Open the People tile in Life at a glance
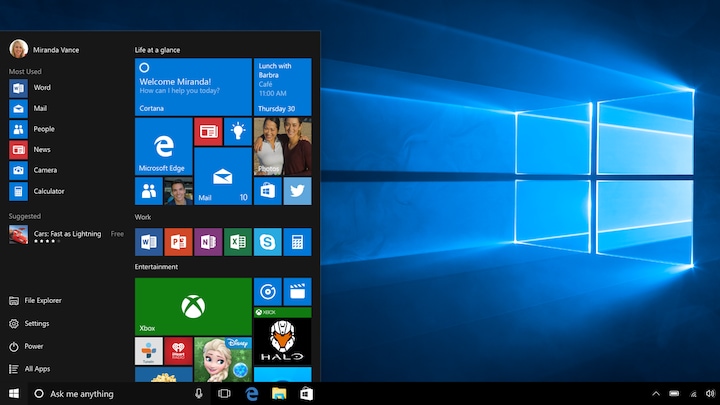This screenshot has width=720, height=405. click(x=149, y=191)
